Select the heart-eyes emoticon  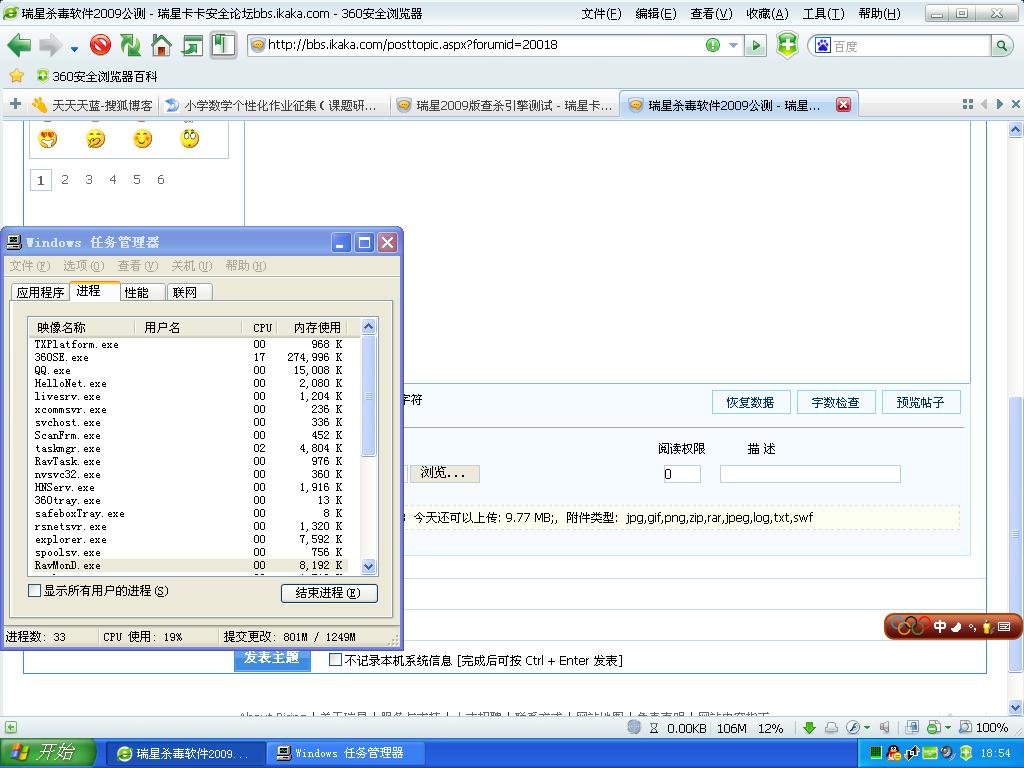pos(48,138)
